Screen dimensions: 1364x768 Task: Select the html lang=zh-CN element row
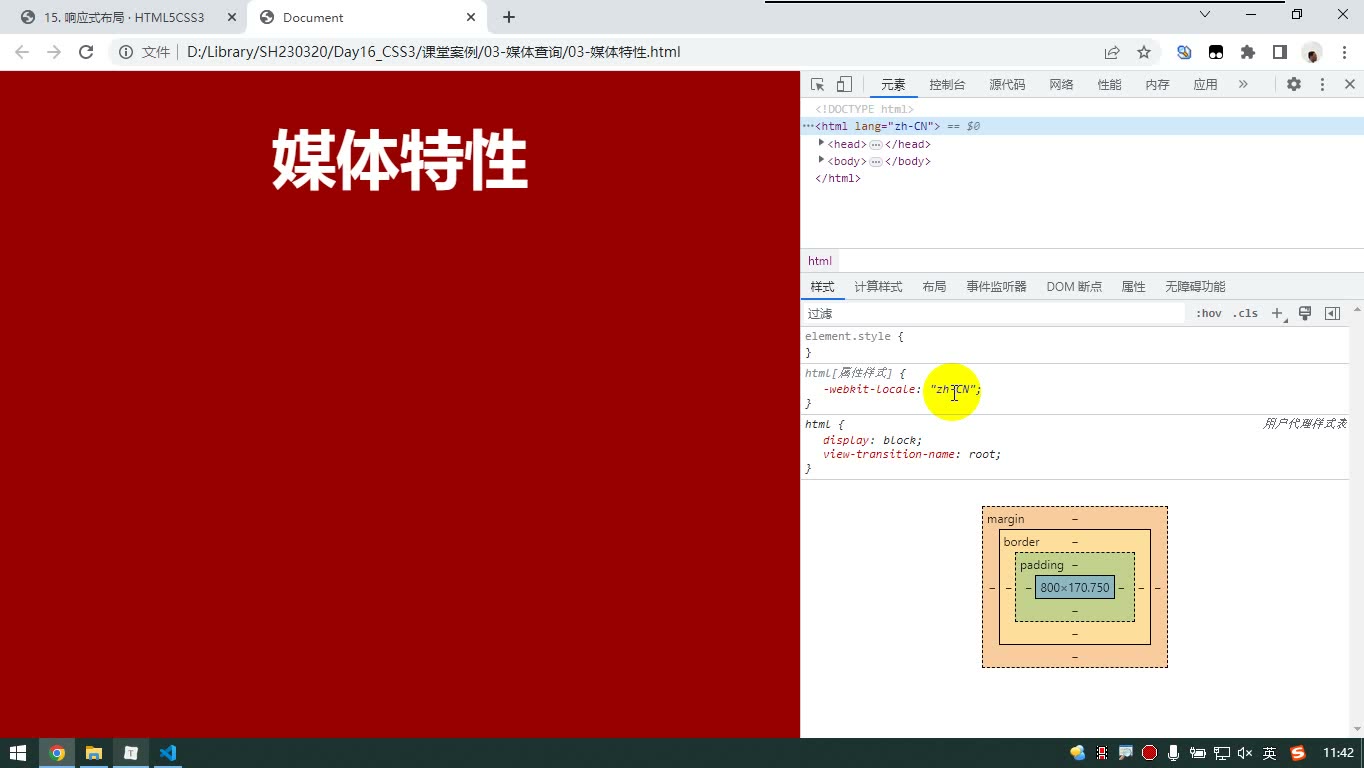tap(1082, 126)
